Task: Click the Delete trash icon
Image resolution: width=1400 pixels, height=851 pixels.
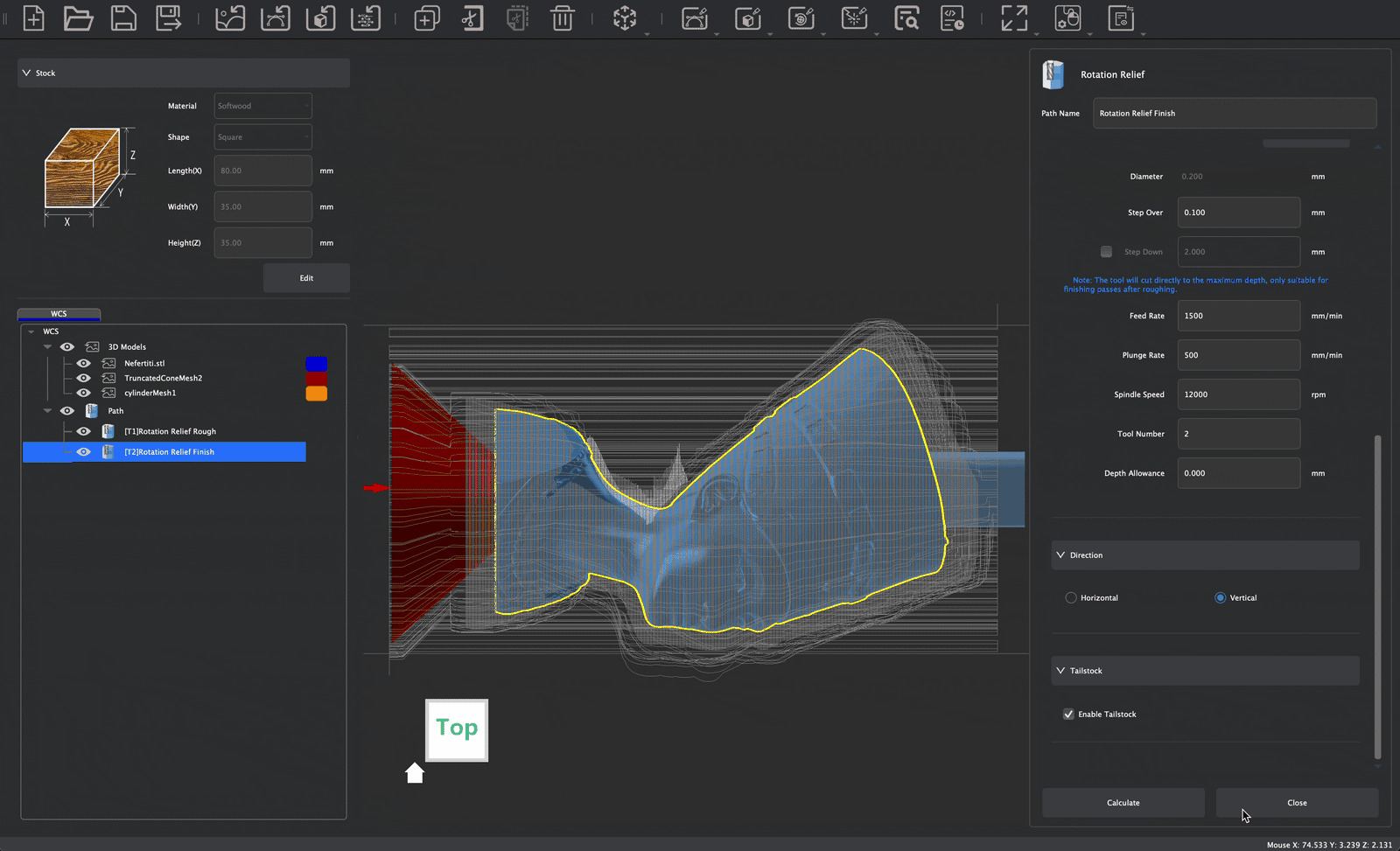Action: pos(561,17)
